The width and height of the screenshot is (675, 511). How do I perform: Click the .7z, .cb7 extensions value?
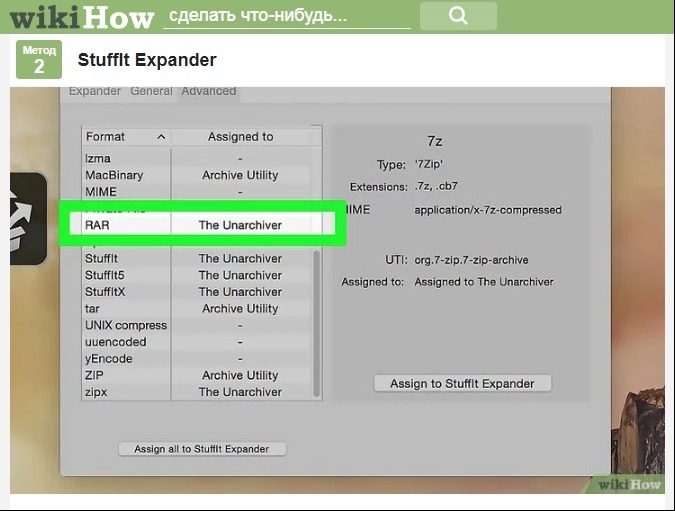point(436,186)
